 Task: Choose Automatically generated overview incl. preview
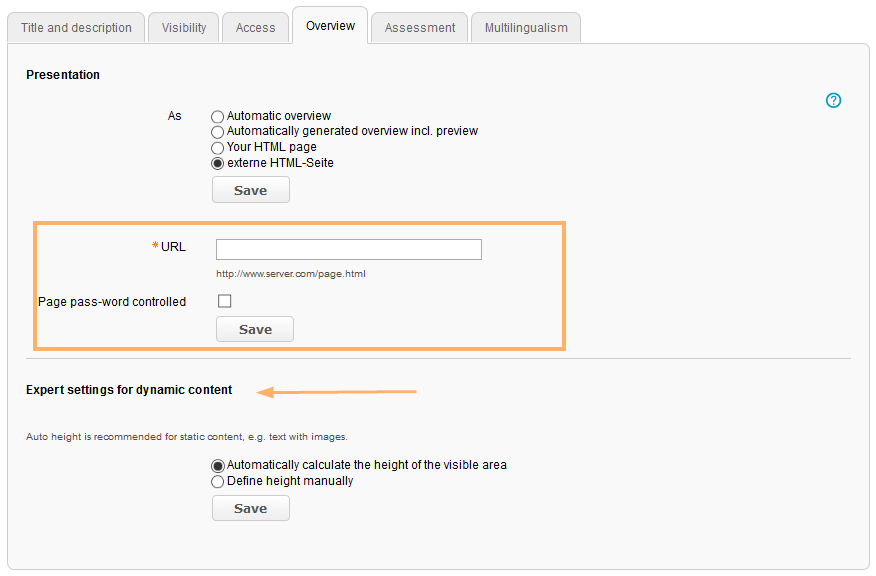coord(217,131)
